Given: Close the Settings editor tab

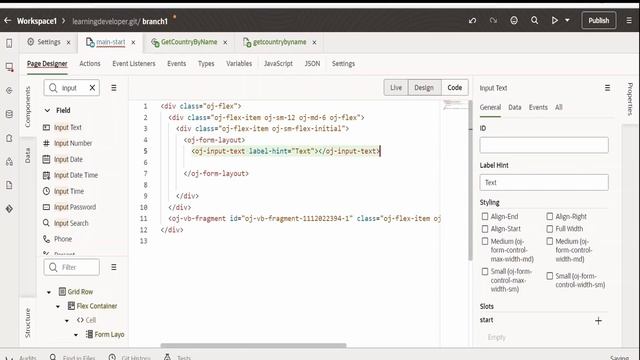Looking at the screenshot, I should 69,42.
